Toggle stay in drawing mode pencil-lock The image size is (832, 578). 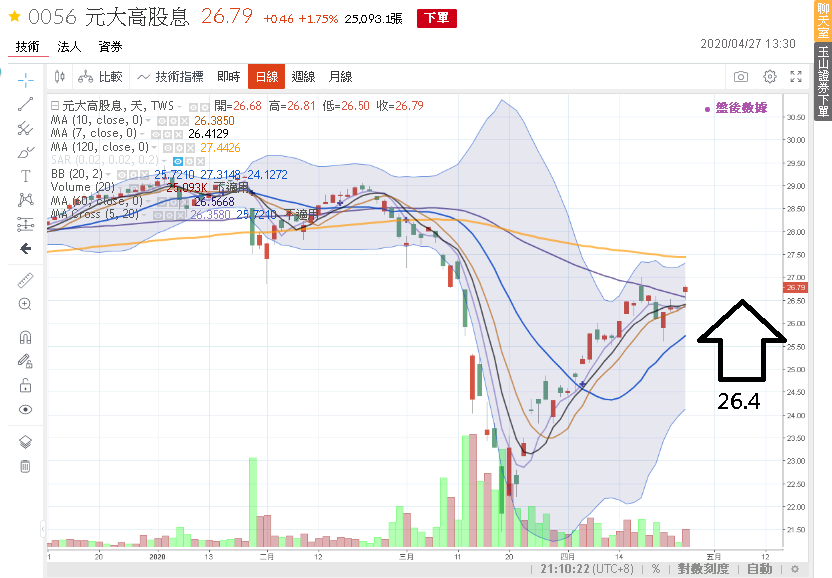(x=25, y=361)
